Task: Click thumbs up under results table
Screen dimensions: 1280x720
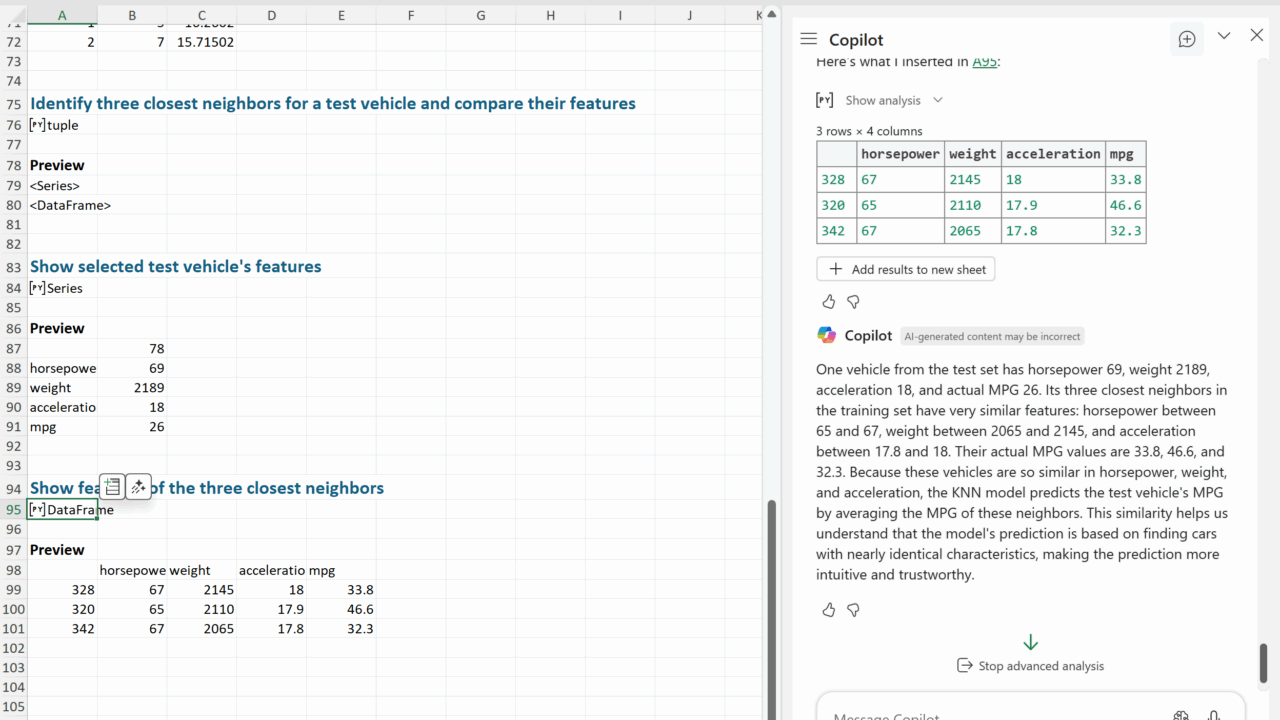Action: [828, 301]
